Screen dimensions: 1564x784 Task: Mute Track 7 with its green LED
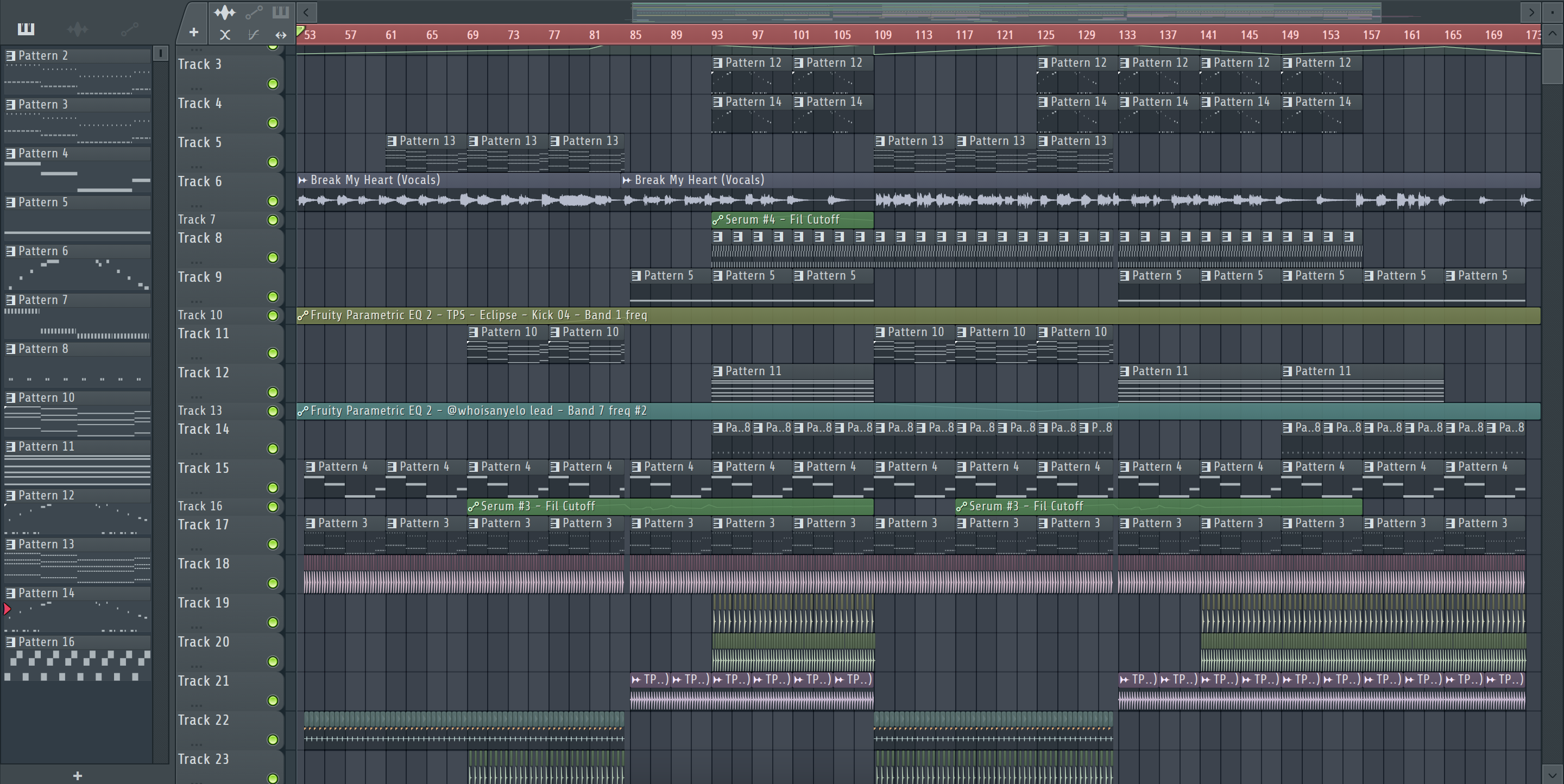(273, 220)
